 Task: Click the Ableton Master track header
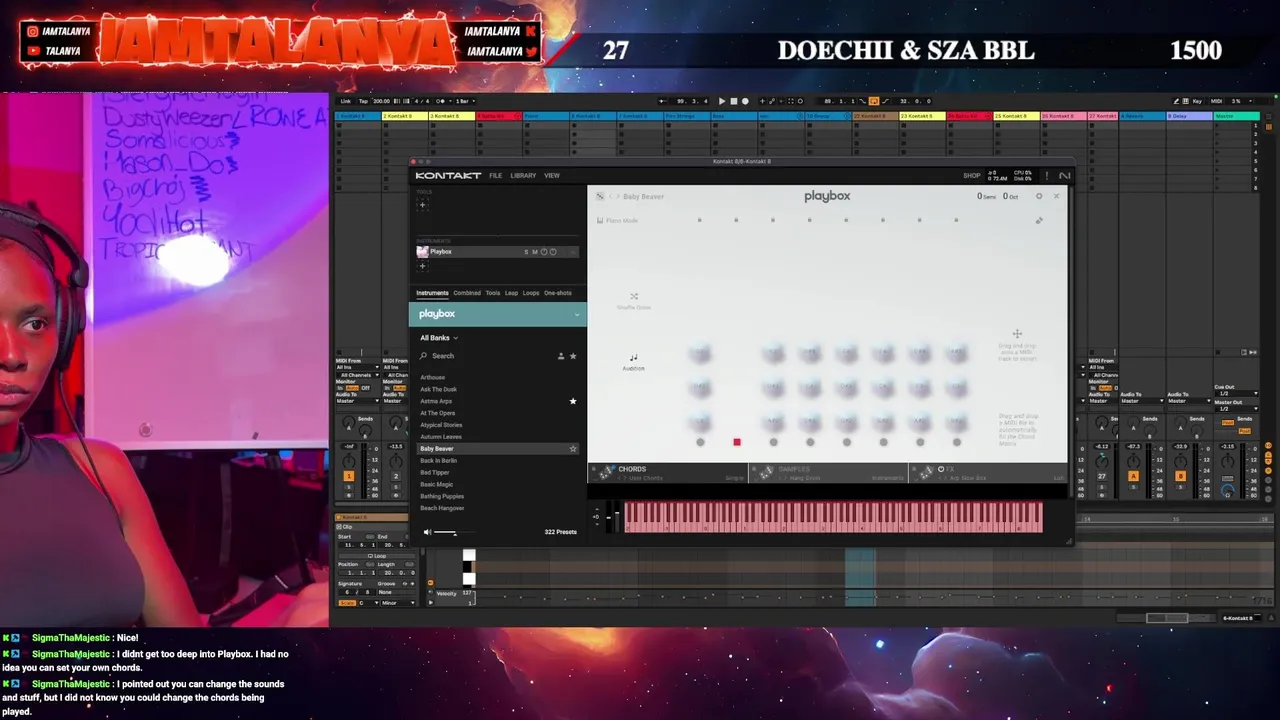(x=1236, y=116)
